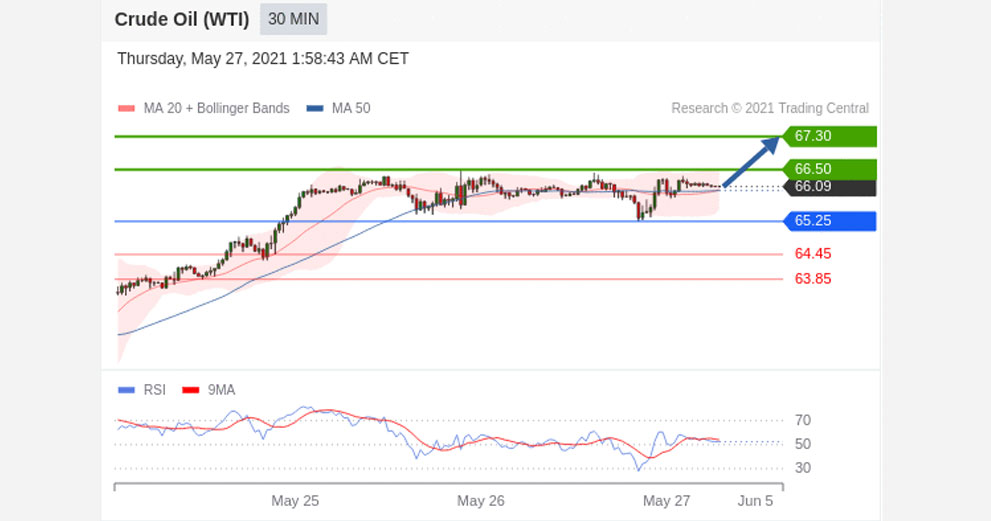
Task: Click the RSI legend color swatch
Action: (126, 390)
